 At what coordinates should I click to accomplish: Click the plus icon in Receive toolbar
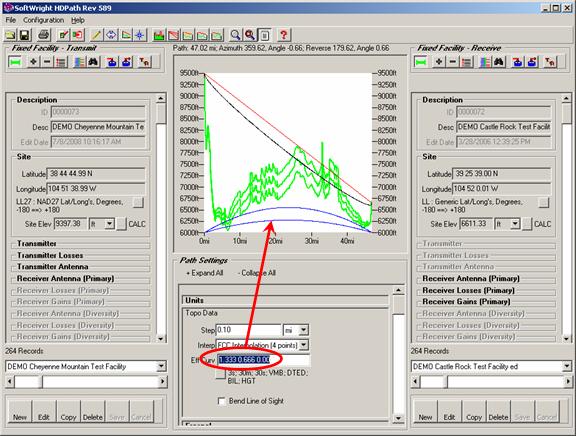pos(439,62)
